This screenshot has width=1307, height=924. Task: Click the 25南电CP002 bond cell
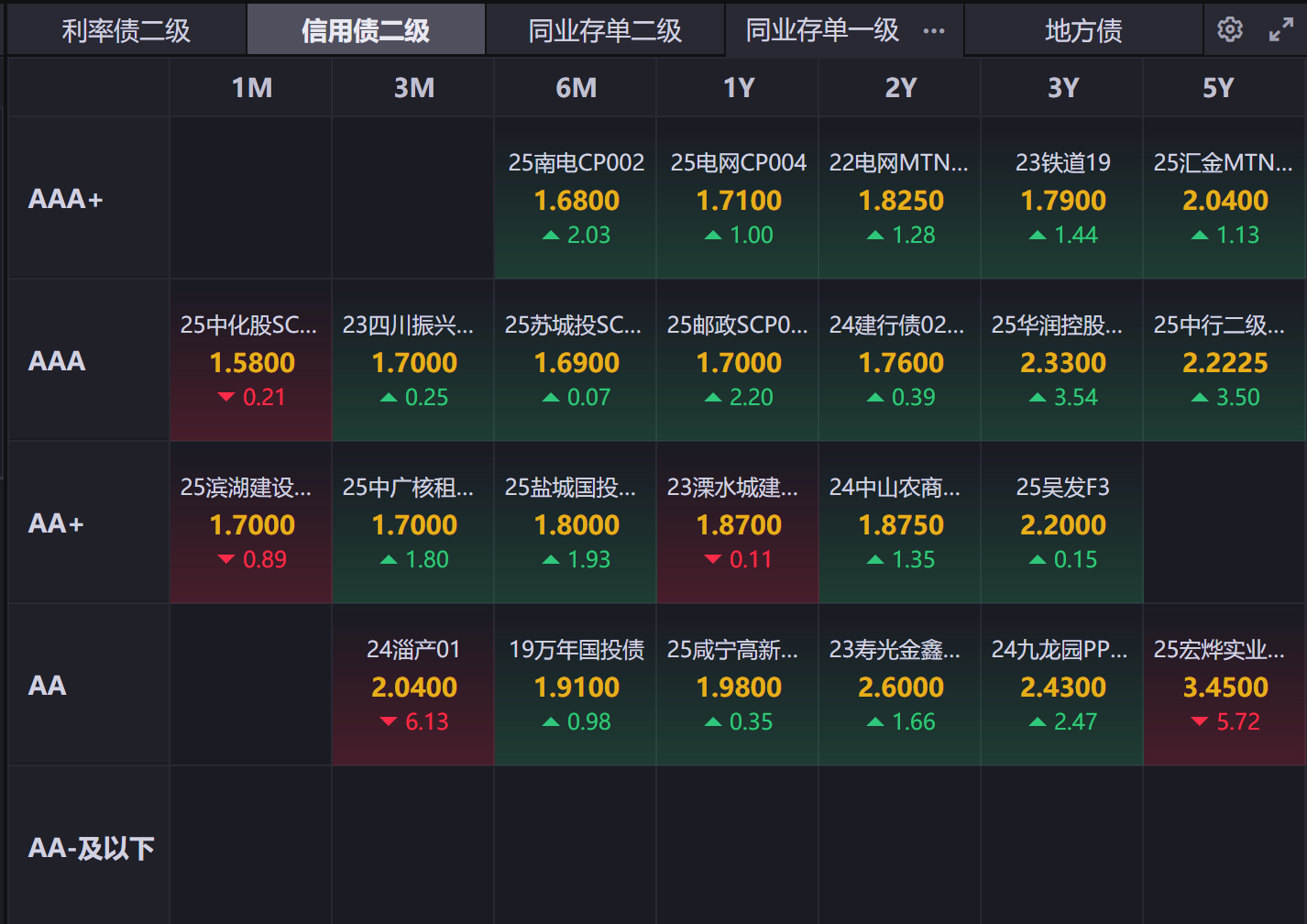tap(576, 199)
